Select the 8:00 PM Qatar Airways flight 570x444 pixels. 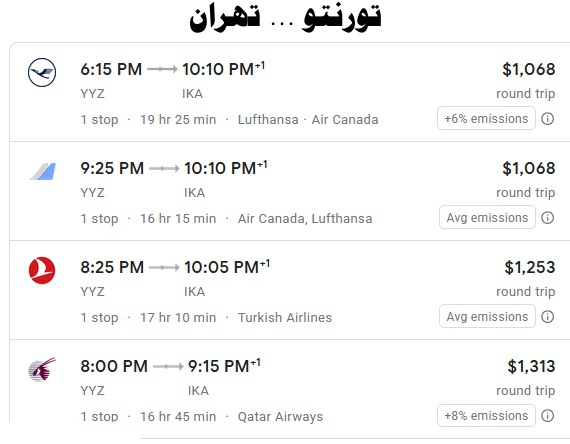click(x=290, y=382)
